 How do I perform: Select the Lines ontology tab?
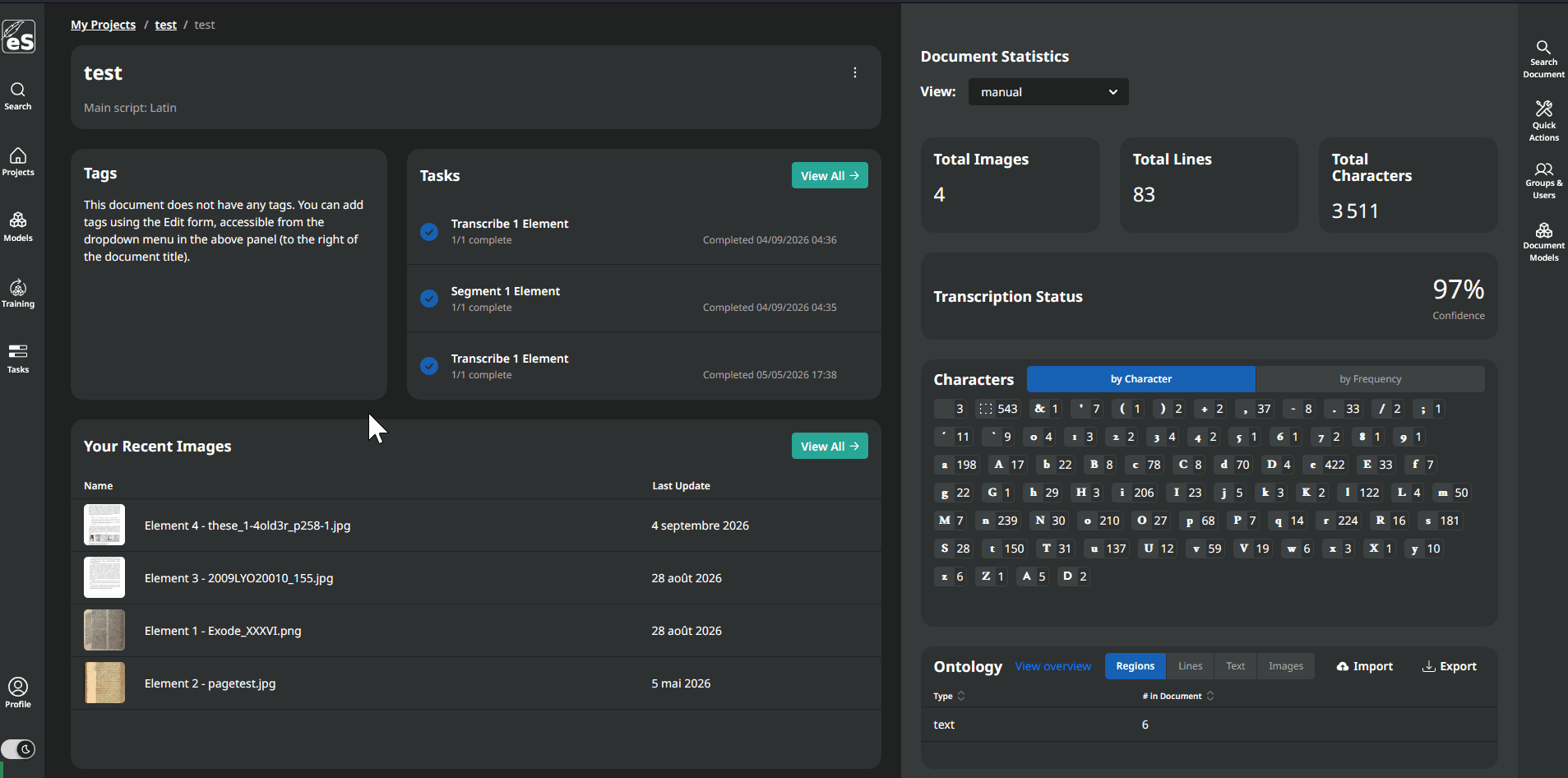1190,666
